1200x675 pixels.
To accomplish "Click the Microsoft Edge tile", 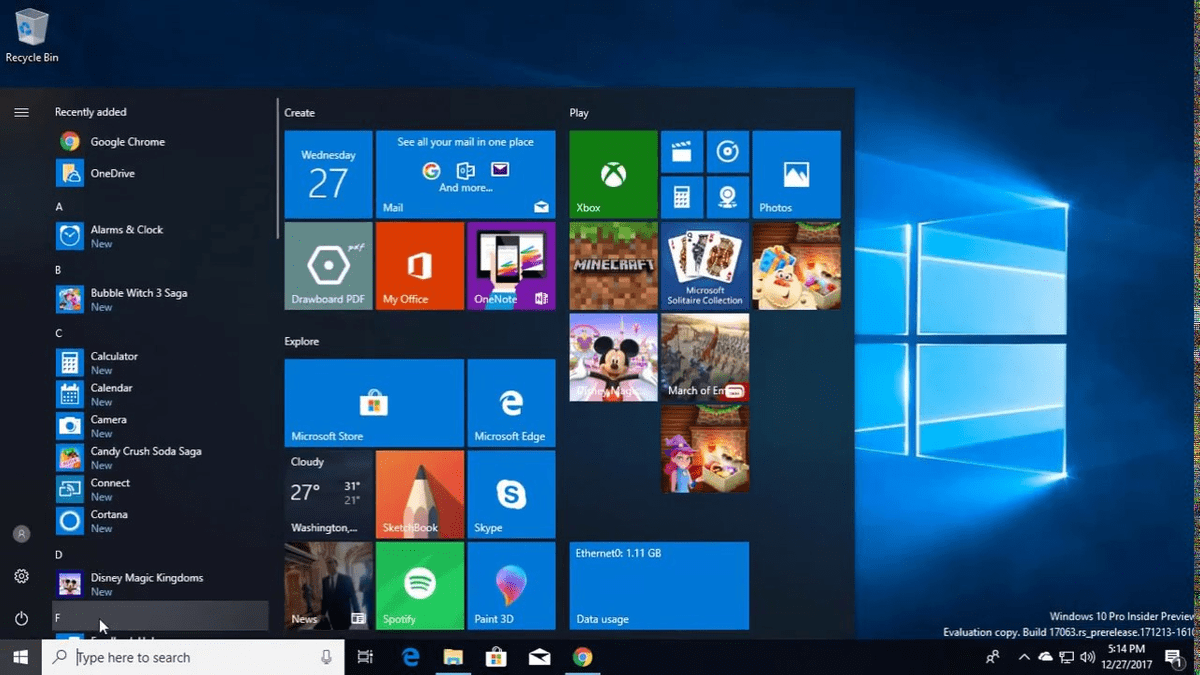I will [511, 402].
